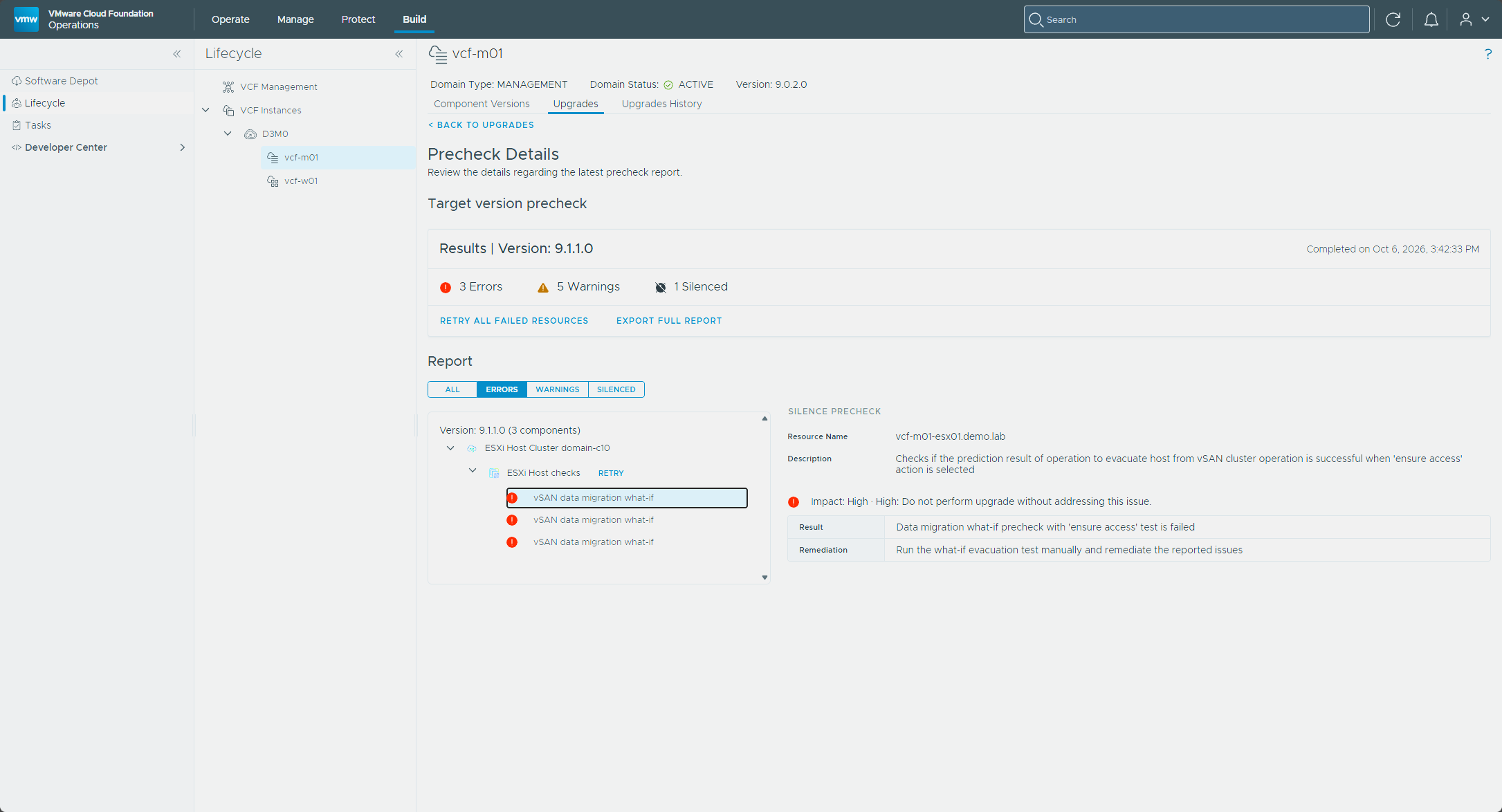The width and height of the screenshot is (1502, 812).
Task: Collapse the D3MO tree node
Action: click(228, 133)
